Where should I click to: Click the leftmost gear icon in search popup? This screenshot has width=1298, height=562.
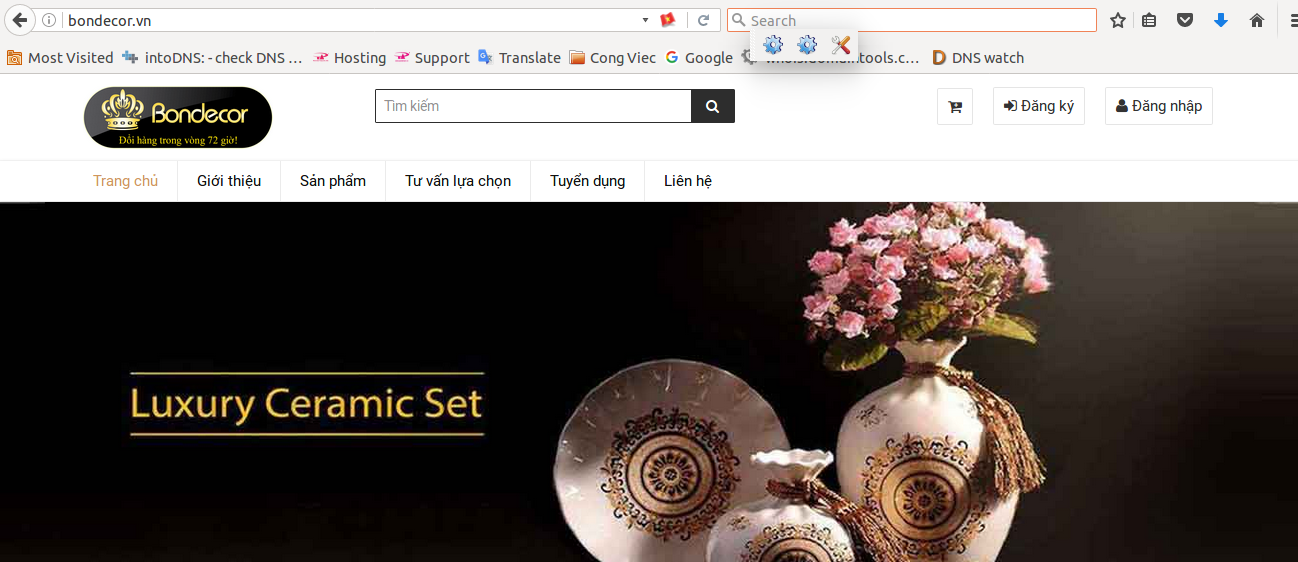coord(773,44)
